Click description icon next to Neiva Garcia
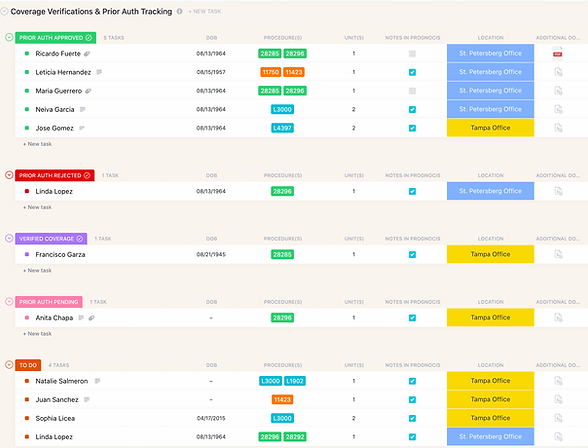The height and width of the screenshot is (448, 588). 82,109
